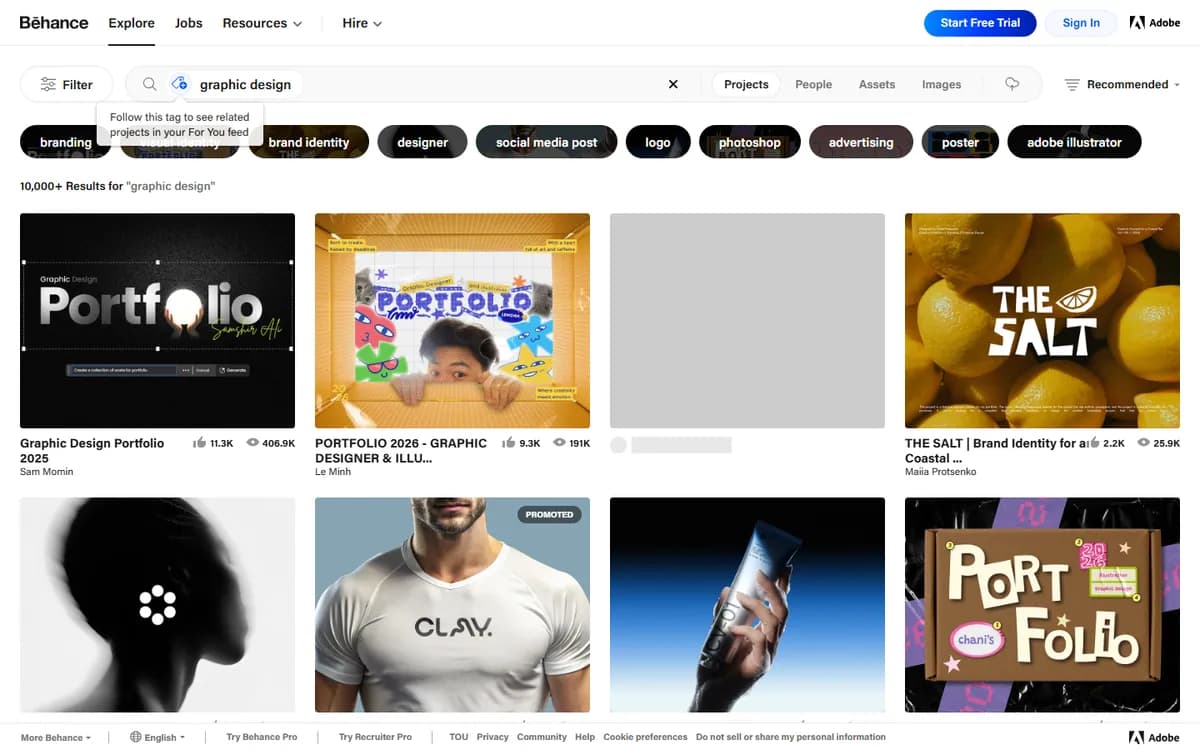Viewport: 1200px width, 750px height.
Task: Click the views eye icon showing 25.9K
Action: click(x=1144, y=443)
